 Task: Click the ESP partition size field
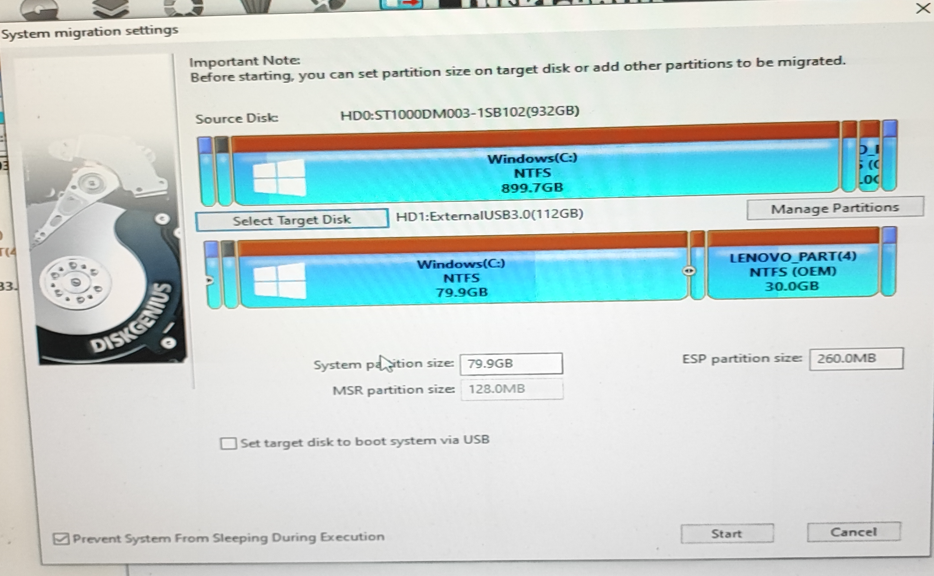point(855,359)
